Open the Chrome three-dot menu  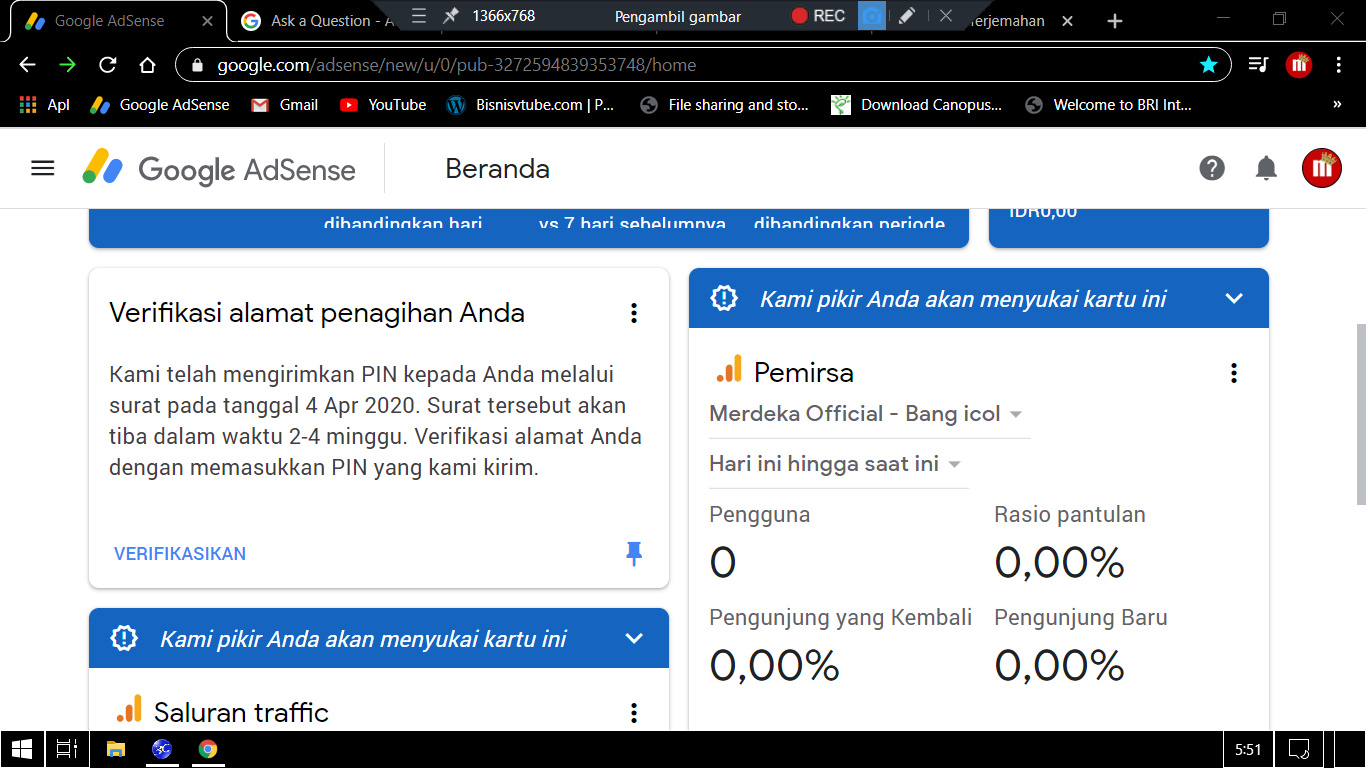1339,65
